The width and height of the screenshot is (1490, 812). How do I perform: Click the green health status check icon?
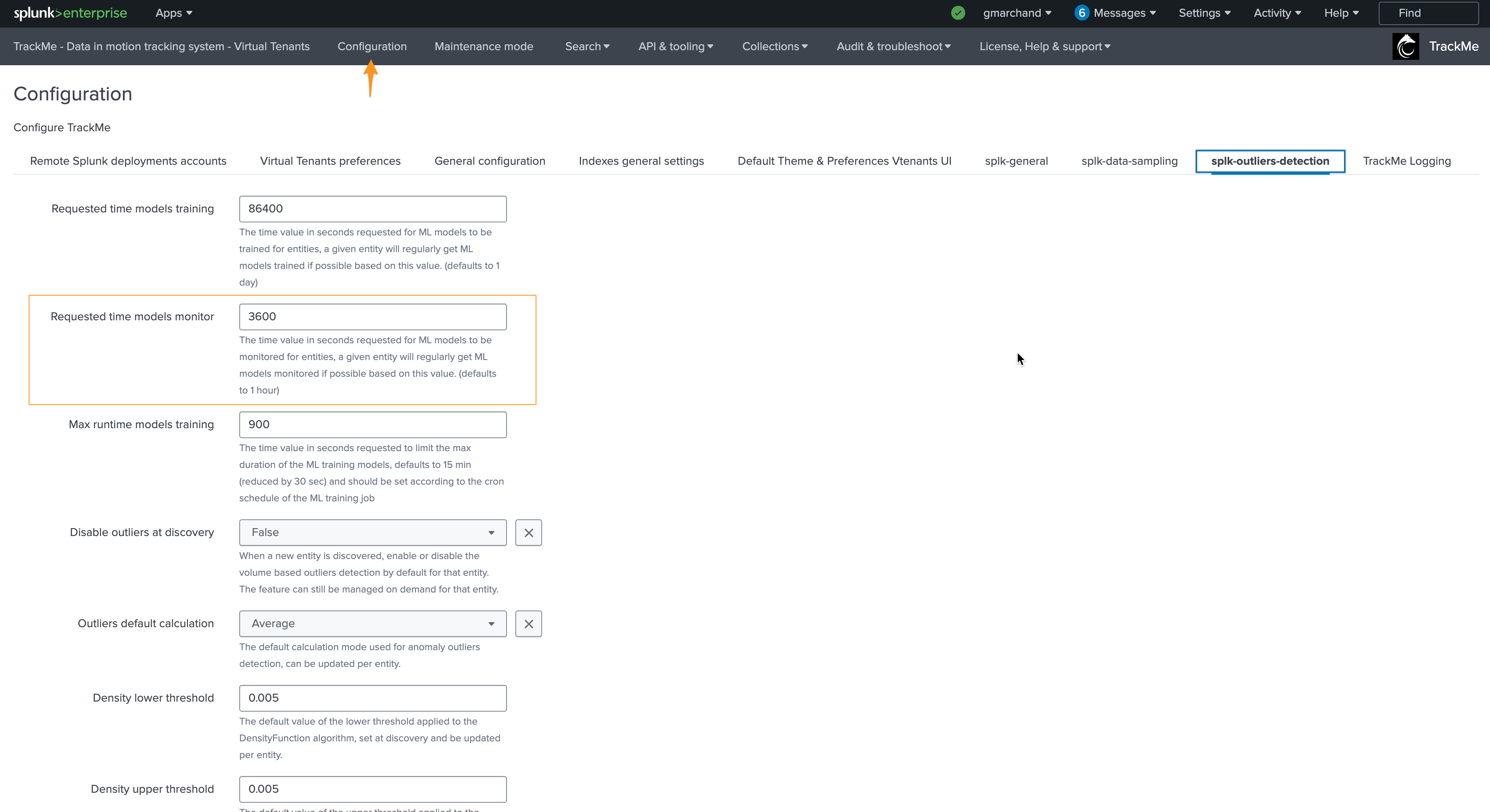pyautogui.click(x=958, y=13)
